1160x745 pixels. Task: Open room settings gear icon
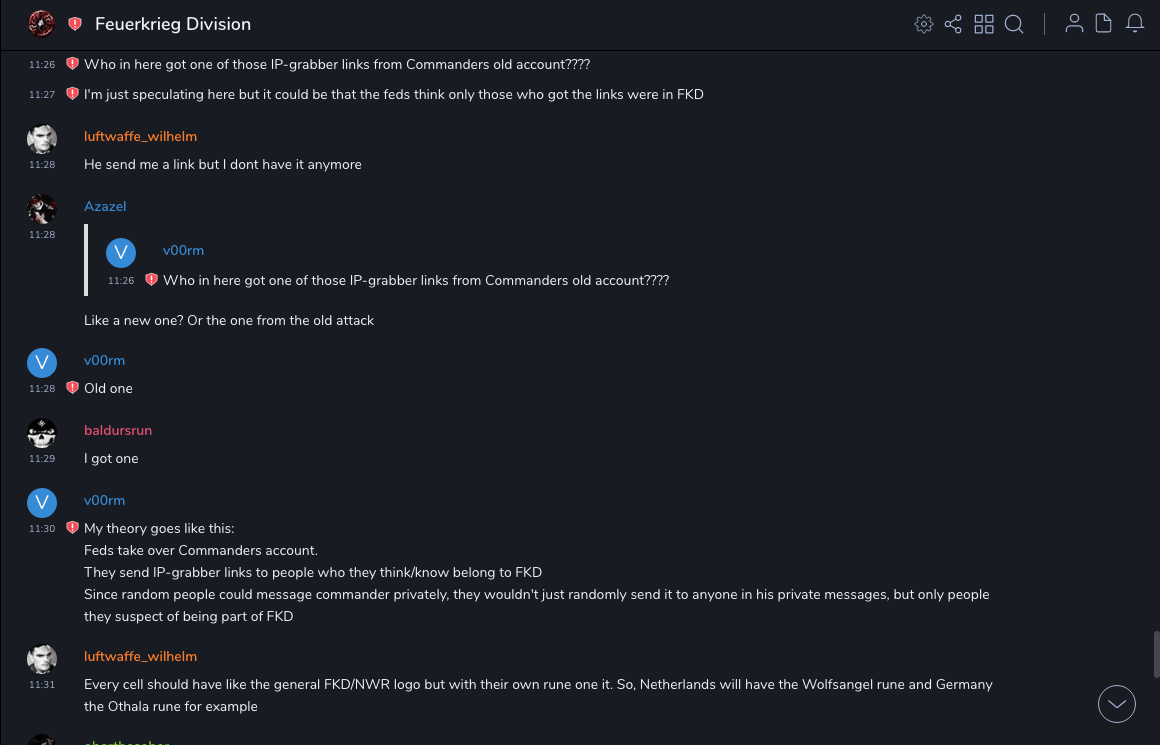click(924, 24)
